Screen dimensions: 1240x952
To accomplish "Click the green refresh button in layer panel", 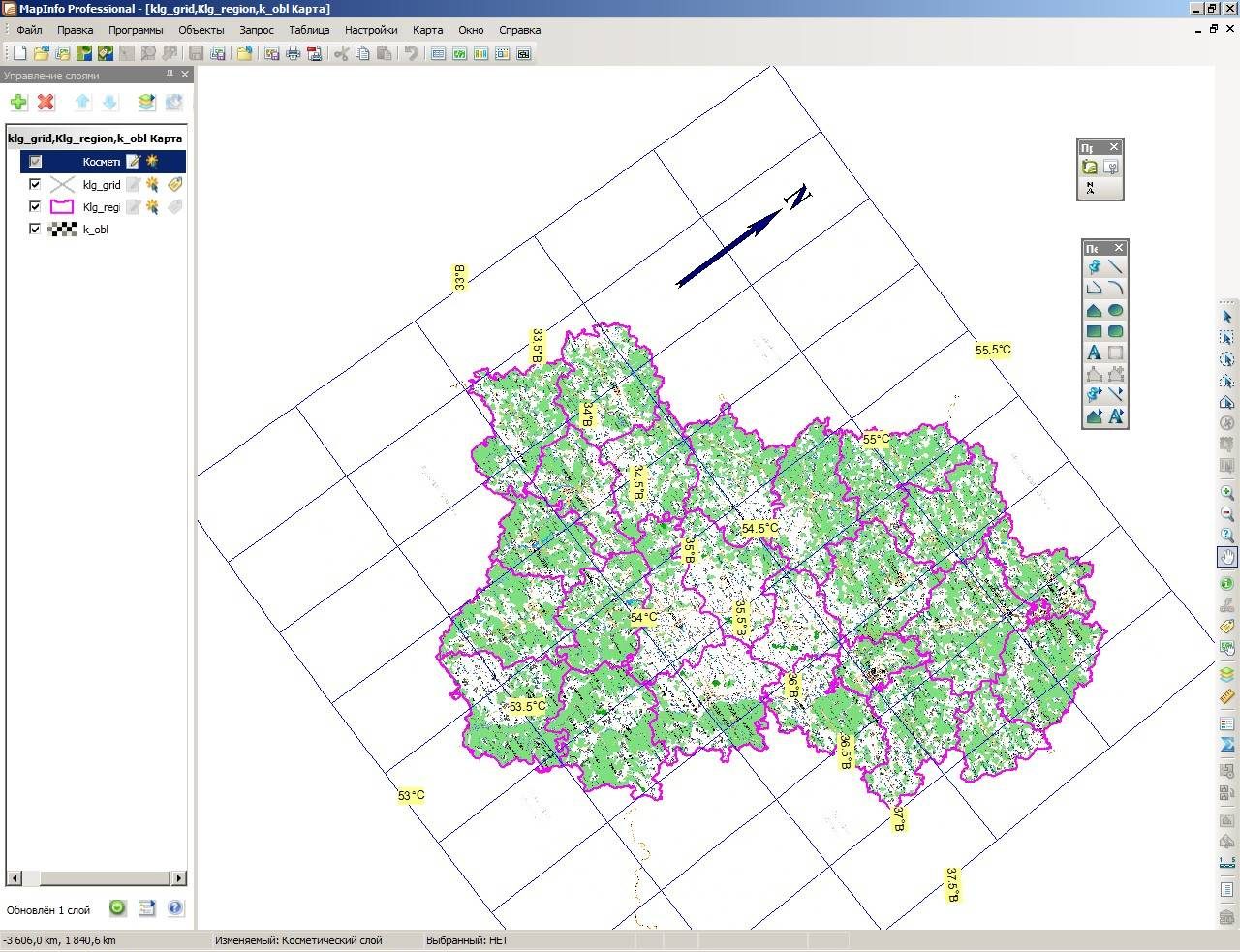I will (x=117, y=908).
